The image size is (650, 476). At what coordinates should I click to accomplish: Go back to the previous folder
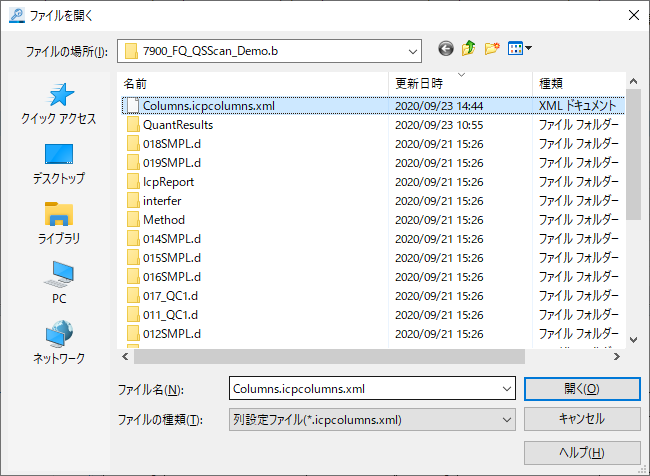446,49
